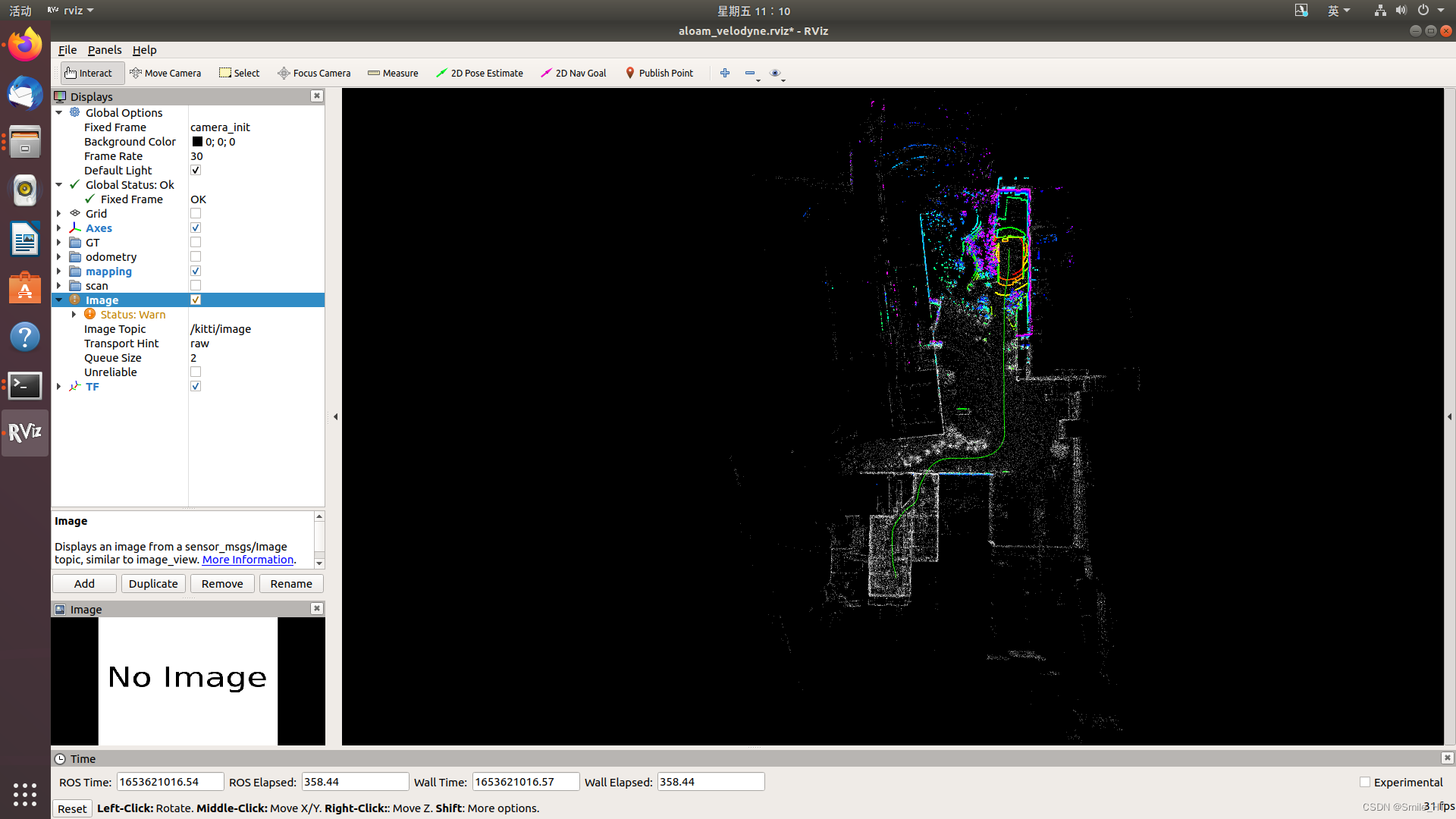Open Firefox from the dock
This screenshot has width=1456, height=819.
click(x=25, y=45)
